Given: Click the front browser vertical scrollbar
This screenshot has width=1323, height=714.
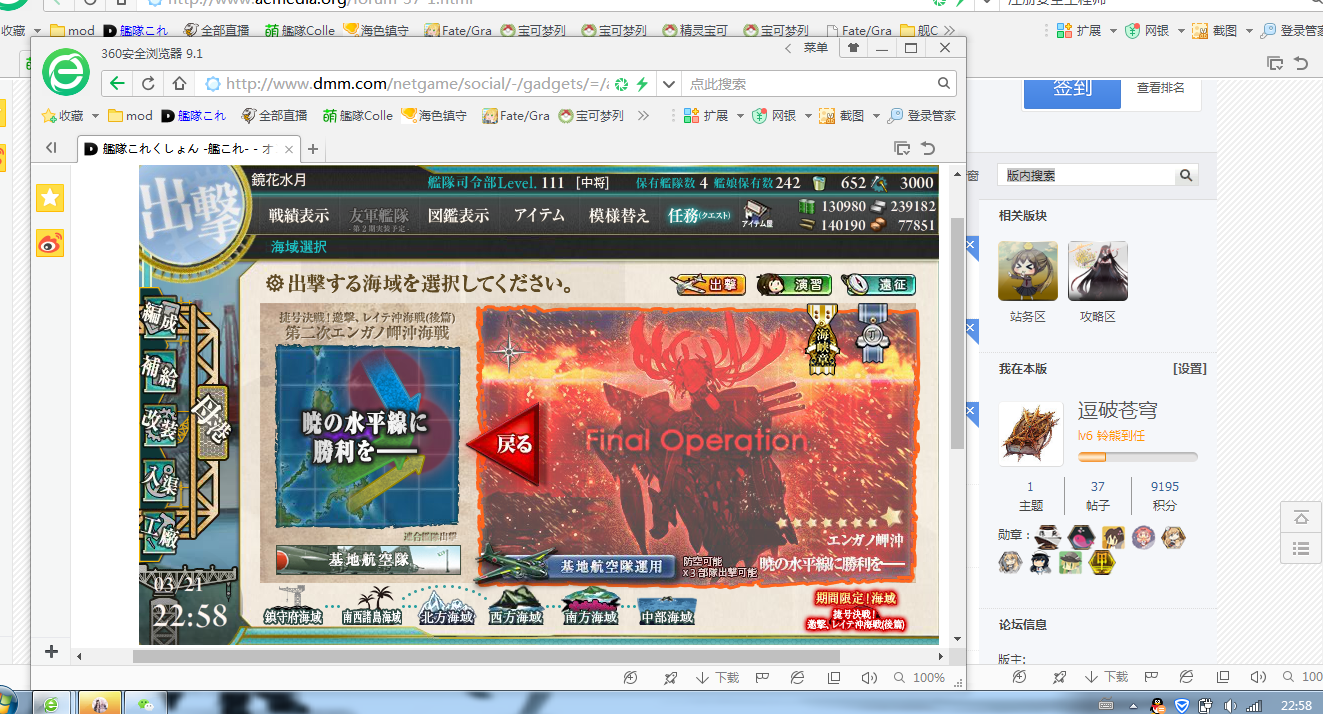Looking at the screenshot, I should (957, 333).
